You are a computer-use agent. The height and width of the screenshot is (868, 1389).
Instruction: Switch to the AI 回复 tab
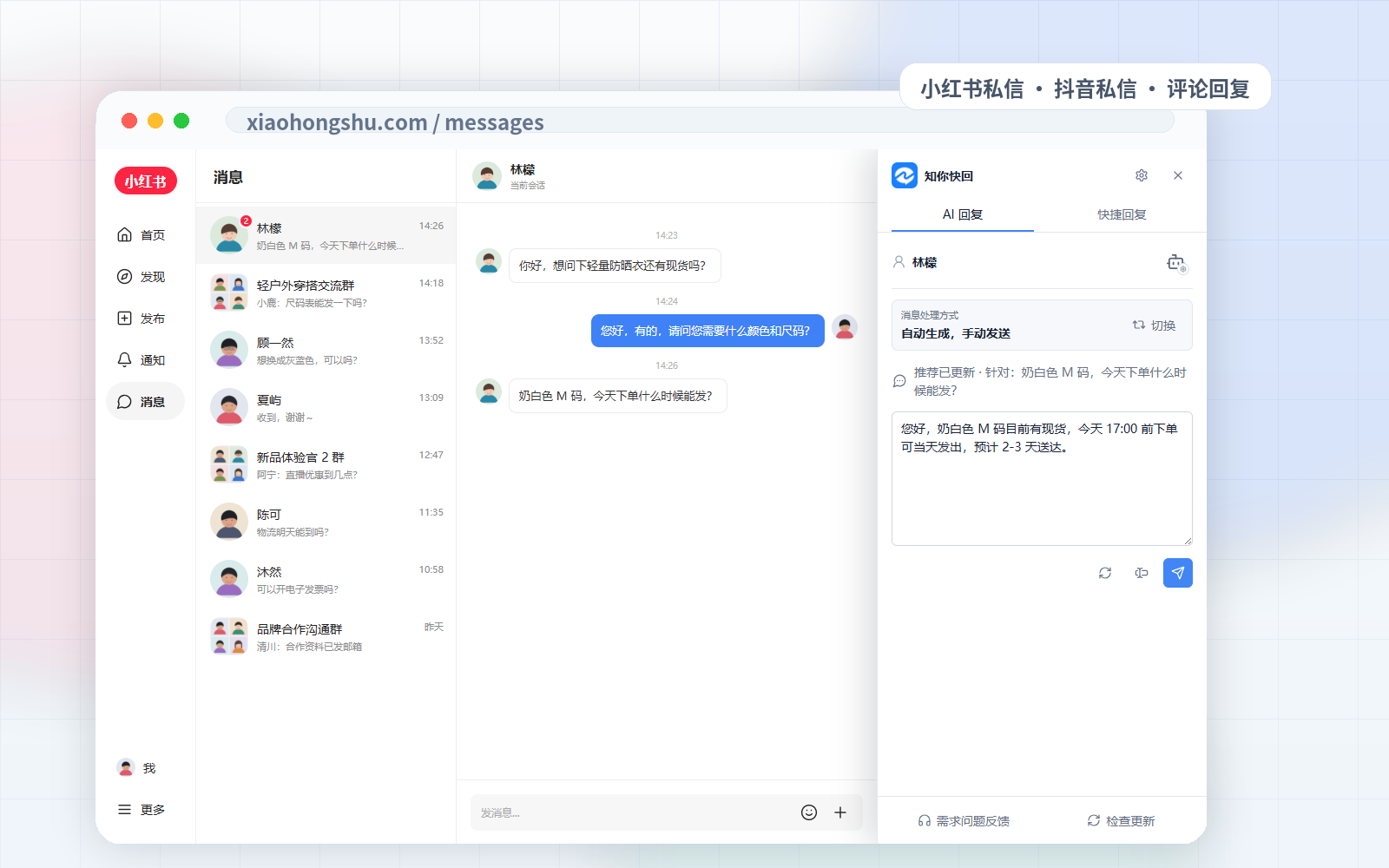(963, 214)
